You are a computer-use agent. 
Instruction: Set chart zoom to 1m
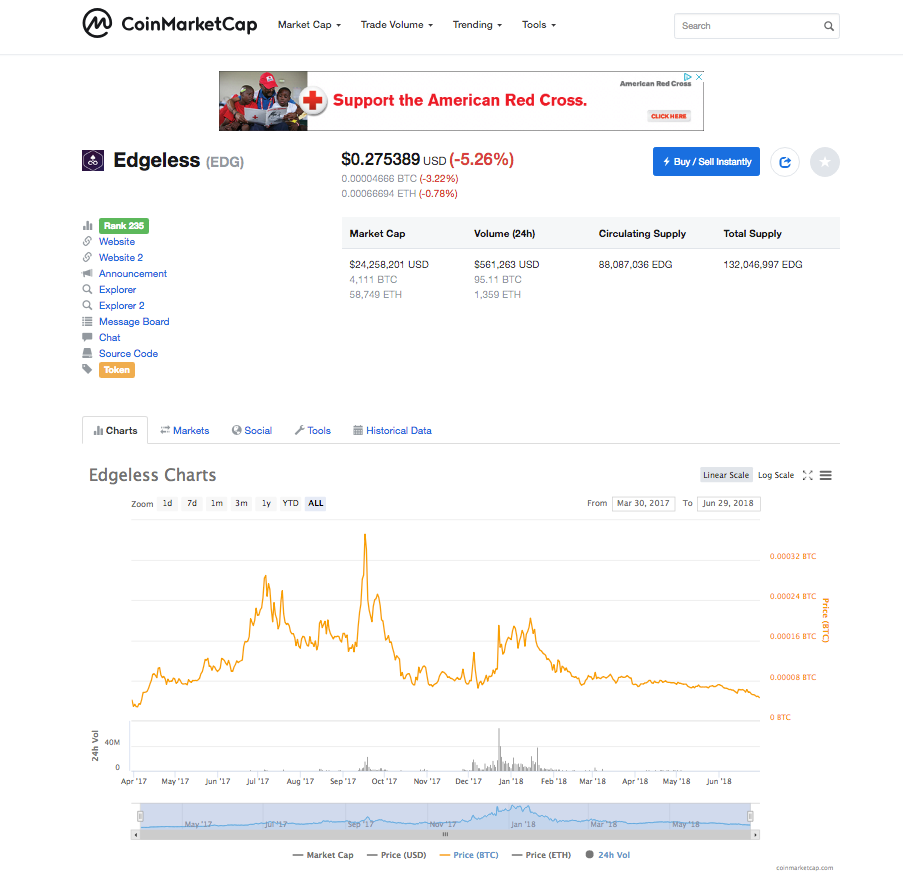click(217, 503)
